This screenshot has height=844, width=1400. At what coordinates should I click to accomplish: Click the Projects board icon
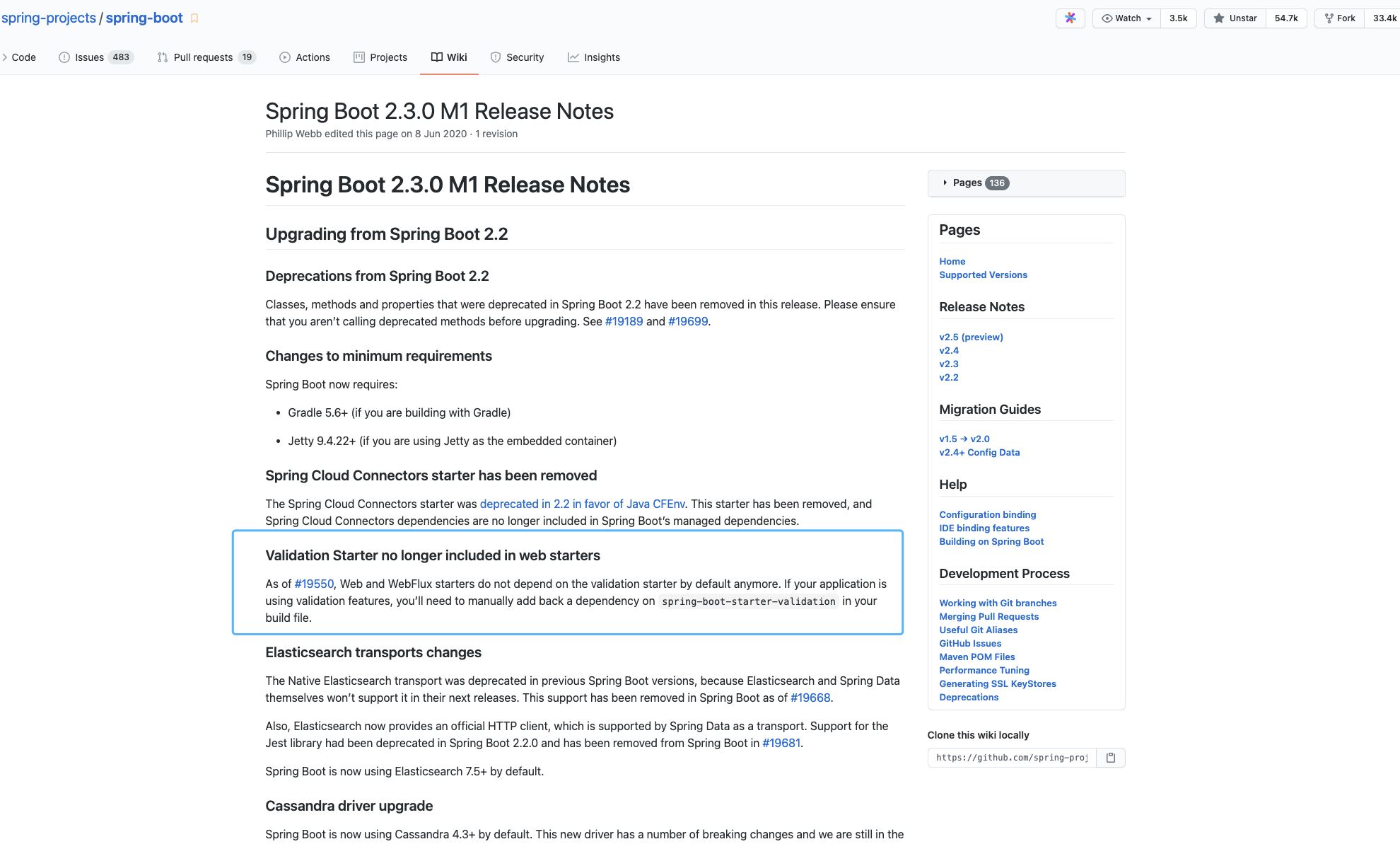click(x=360, y=57)
